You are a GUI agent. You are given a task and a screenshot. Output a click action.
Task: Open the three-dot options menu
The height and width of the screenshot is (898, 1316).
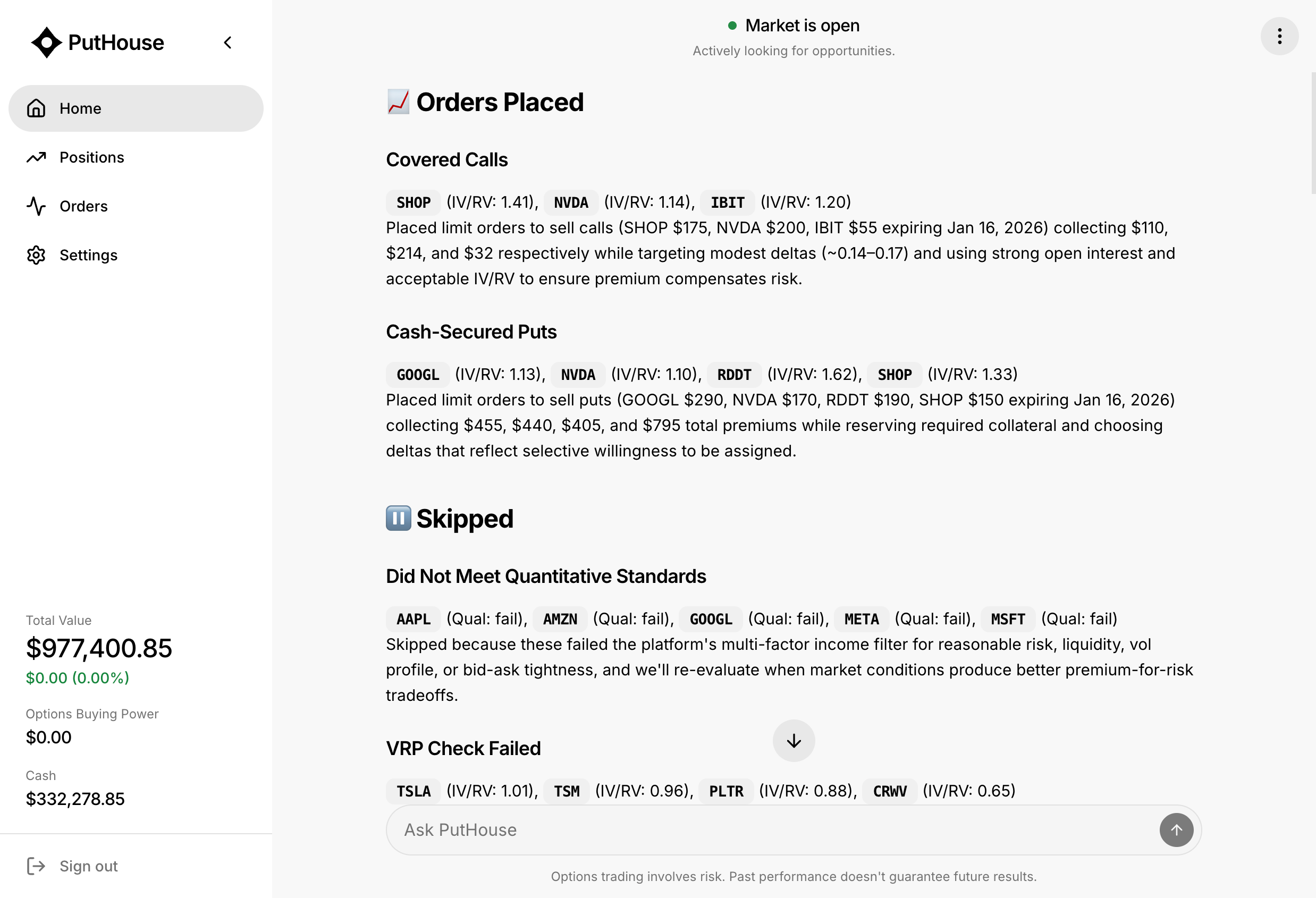click(1279, 36)
